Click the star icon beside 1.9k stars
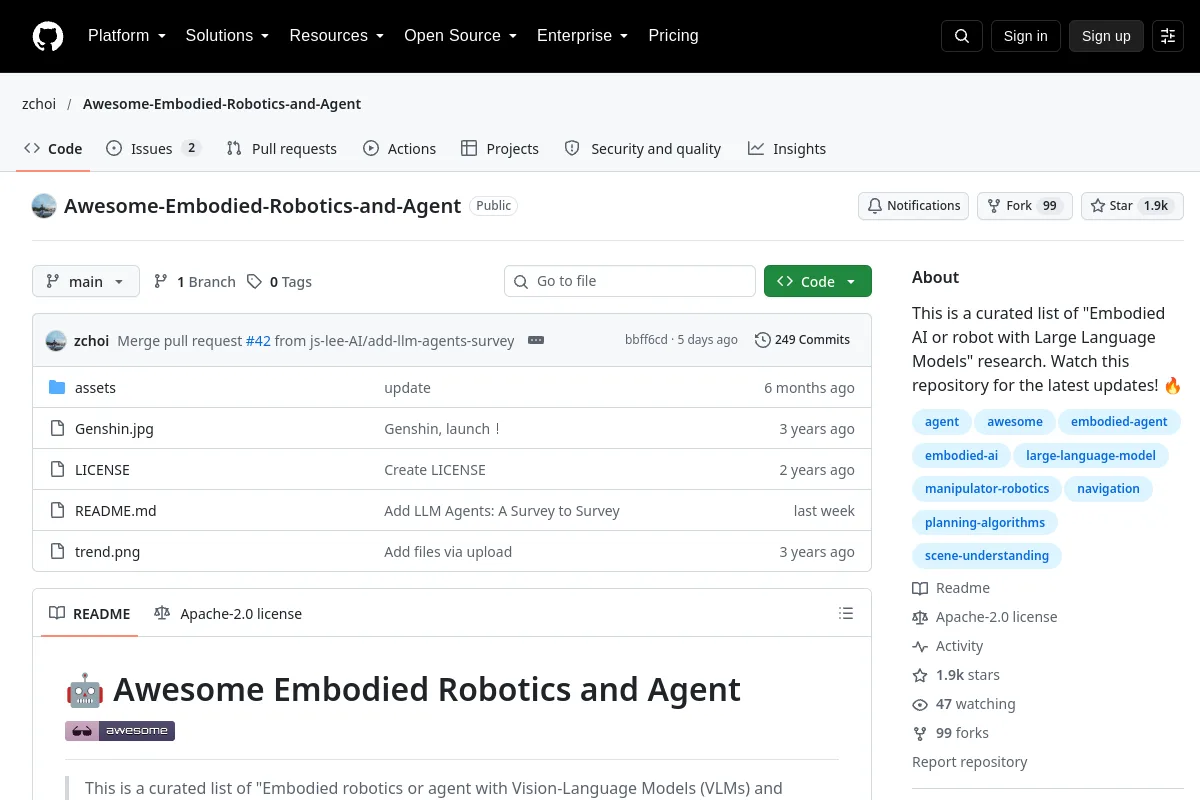The height and width of the screenshot is (800, 1200). point(920,675)
